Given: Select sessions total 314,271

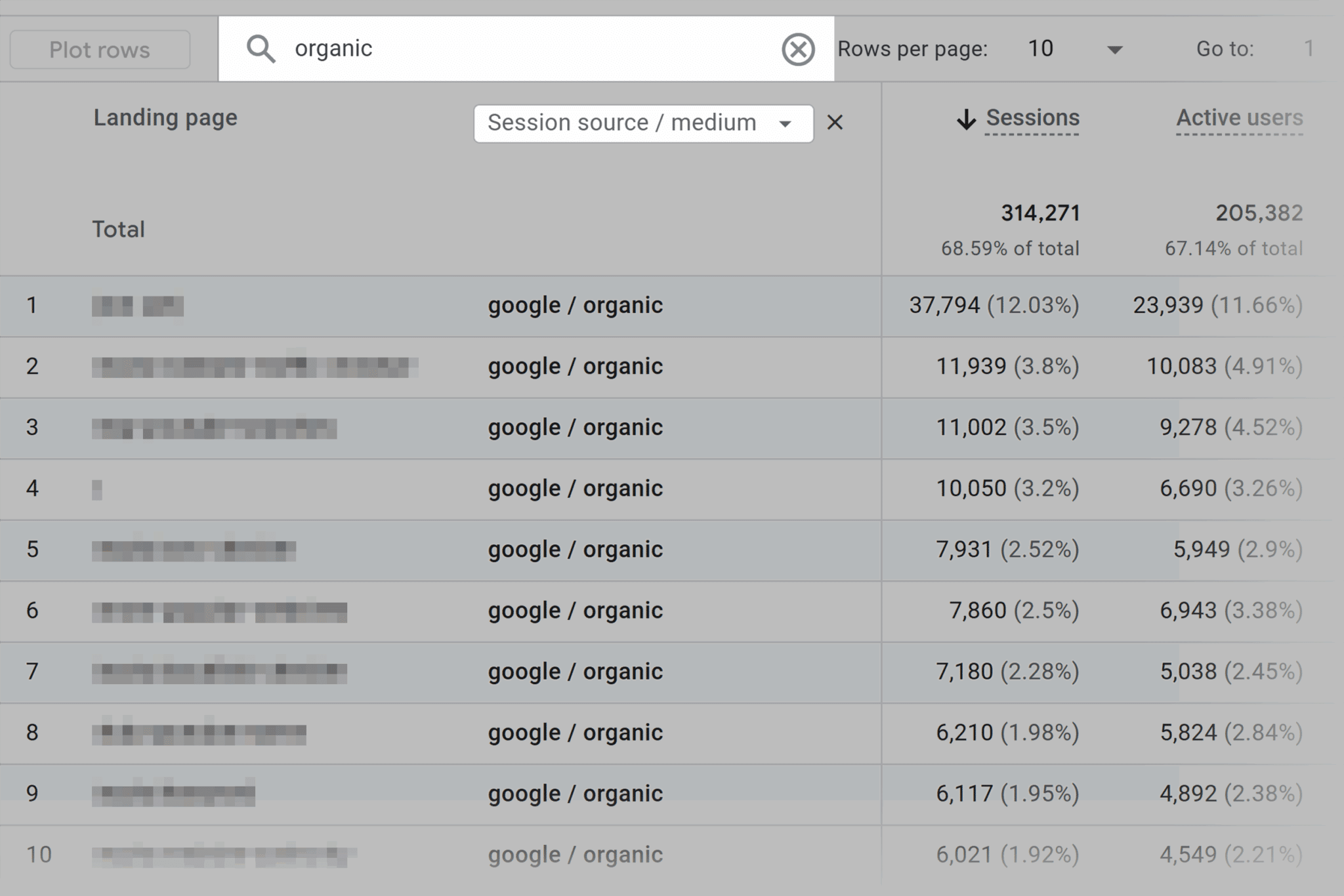Looking at the screenshot, I should [1040, 213].
